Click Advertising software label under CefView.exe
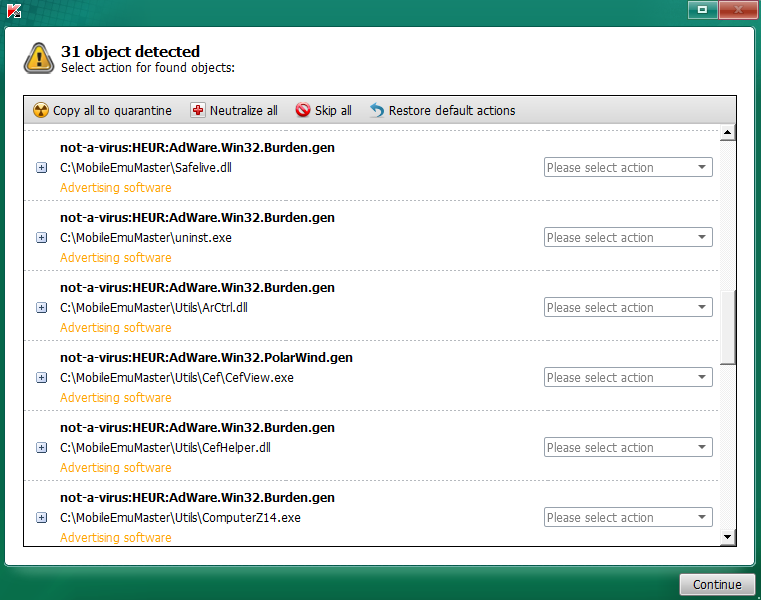This screenshot has width=761, height=600. (116, 397)
